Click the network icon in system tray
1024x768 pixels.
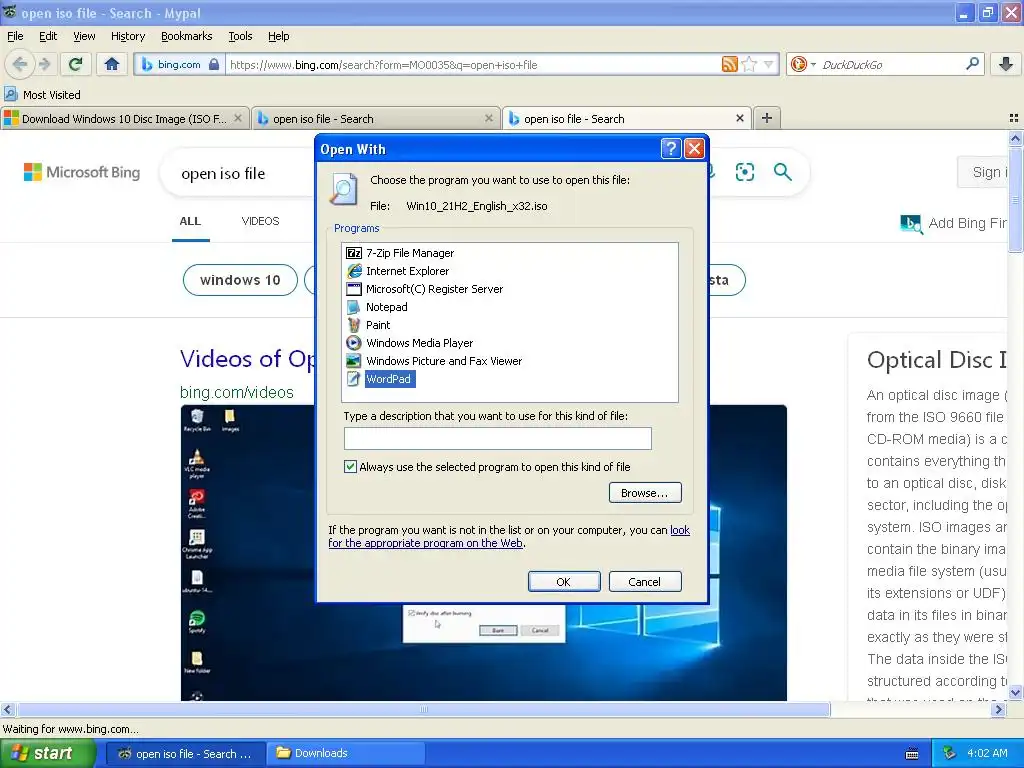[x=949, y=753]
